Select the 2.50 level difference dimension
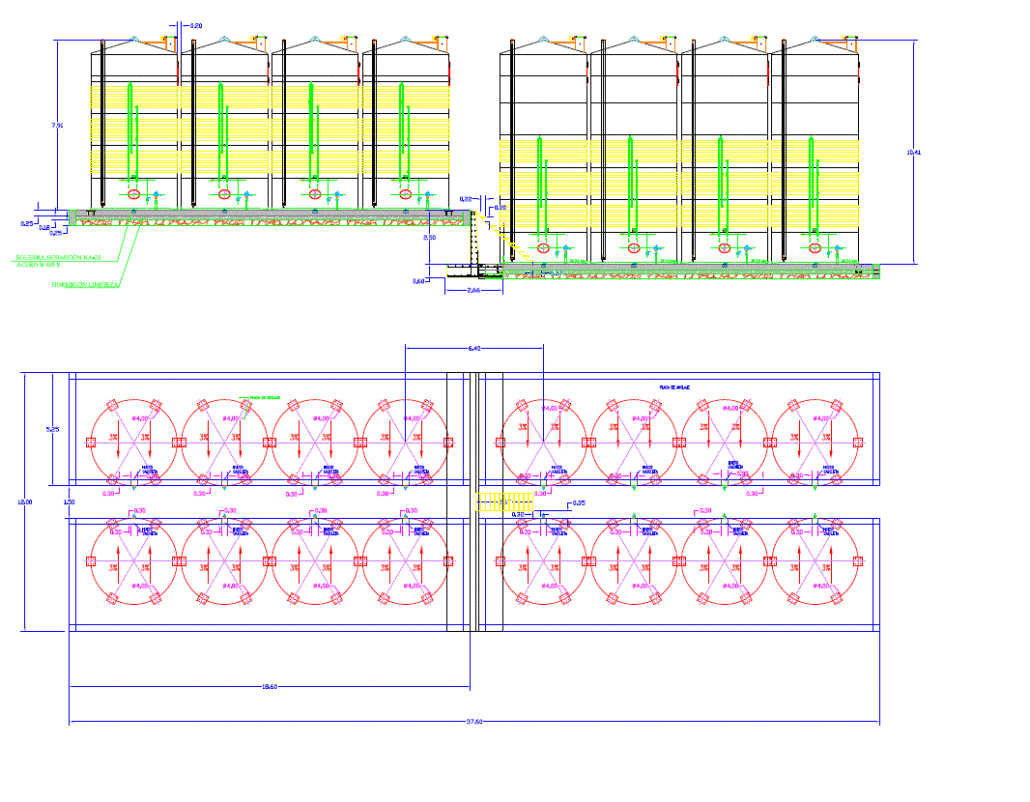 pos(429,238)
